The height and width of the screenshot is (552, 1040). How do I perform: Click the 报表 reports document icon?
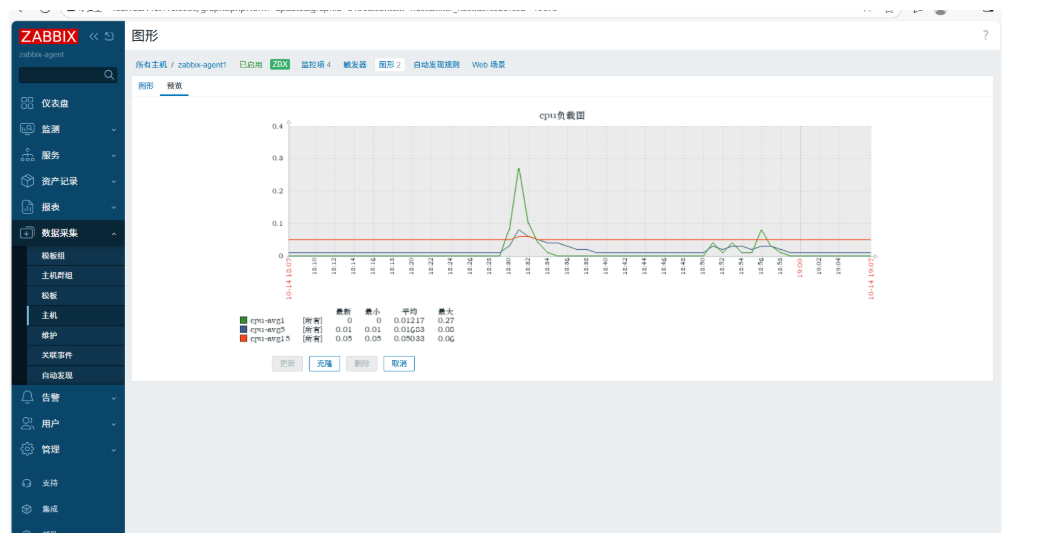tap(27, 207)
